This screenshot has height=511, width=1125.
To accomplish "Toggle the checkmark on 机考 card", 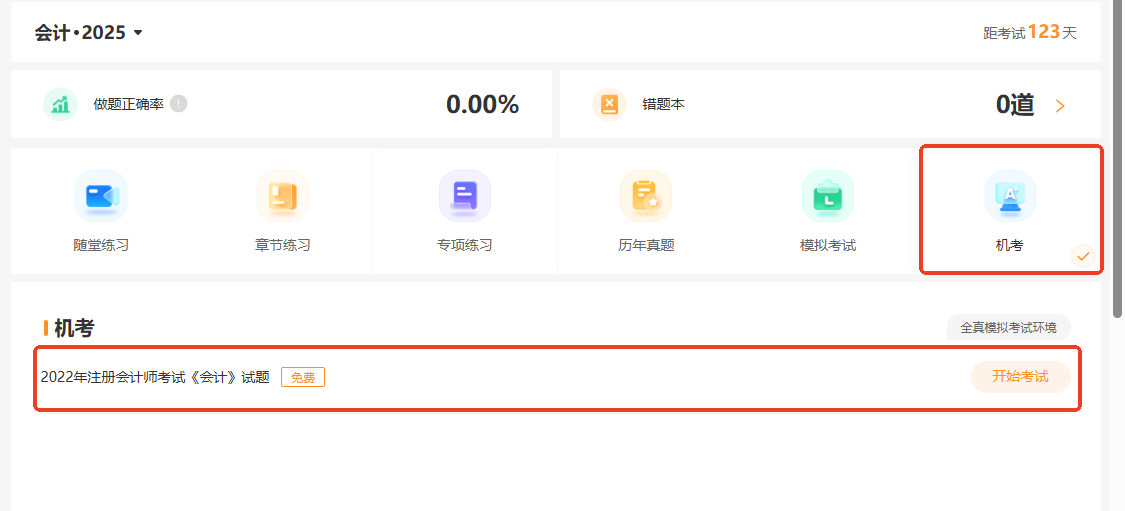I will (x=1082, y=256).
